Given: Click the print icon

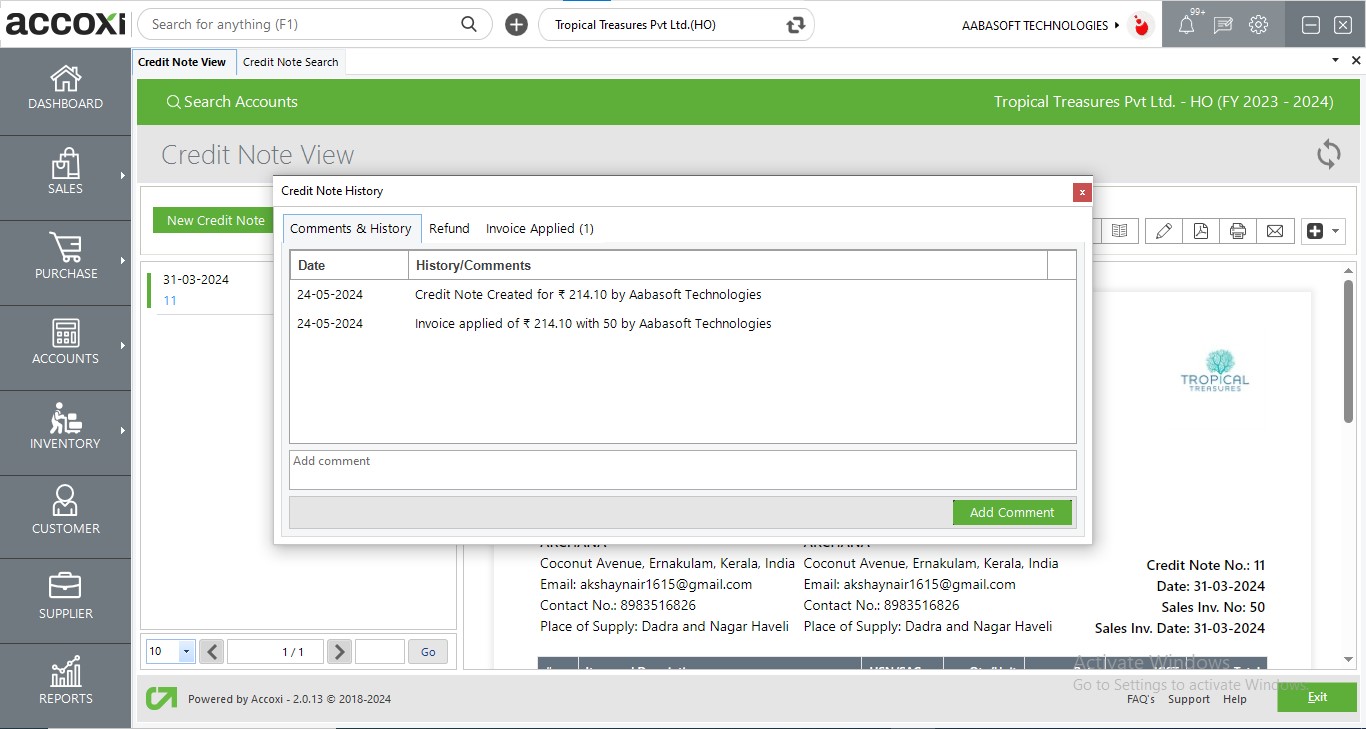Looking at the screenshot, I should (1238, 231).
